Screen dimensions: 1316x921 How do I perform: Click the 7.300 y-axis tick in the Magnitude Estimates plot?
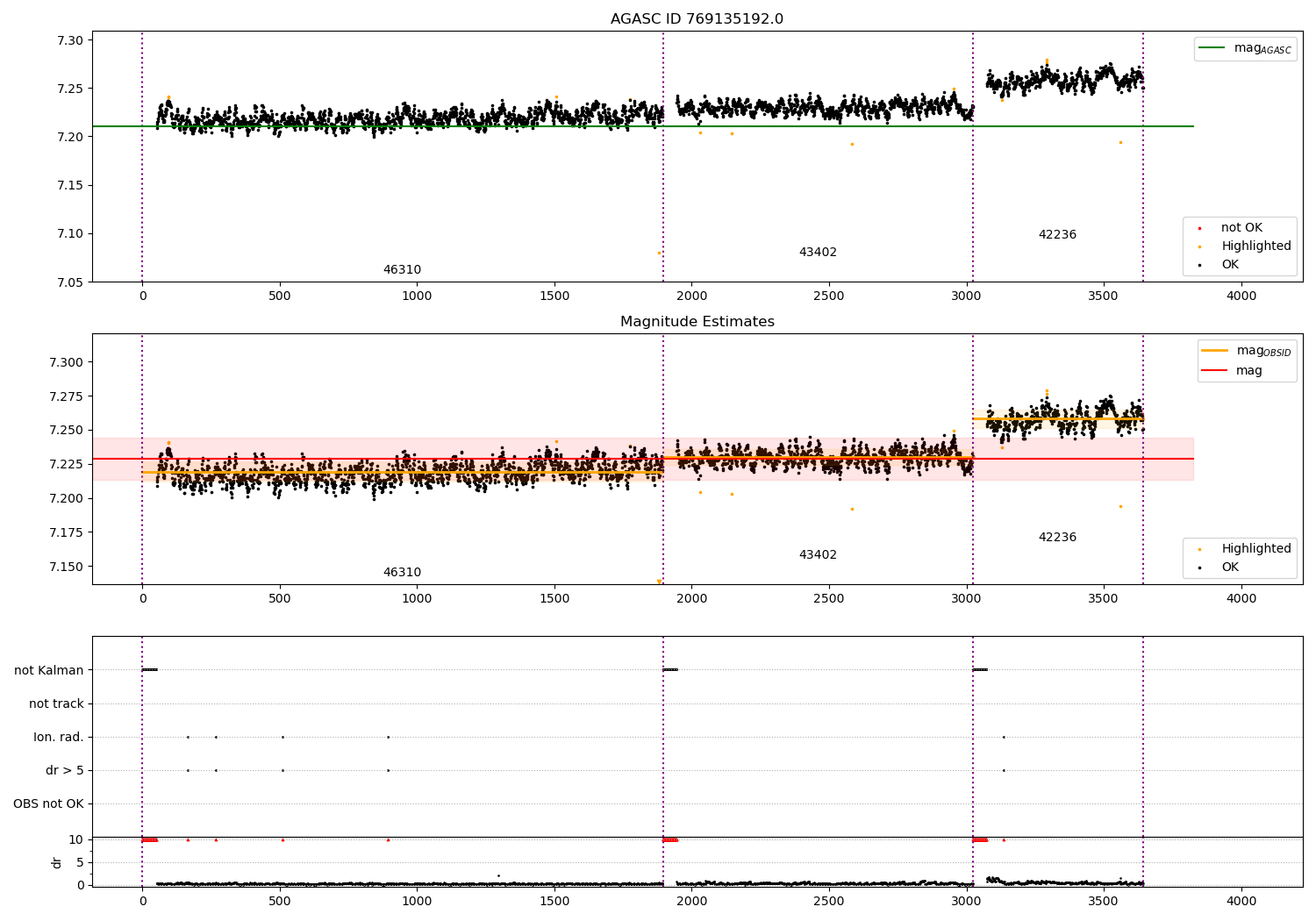click(67, 362)
